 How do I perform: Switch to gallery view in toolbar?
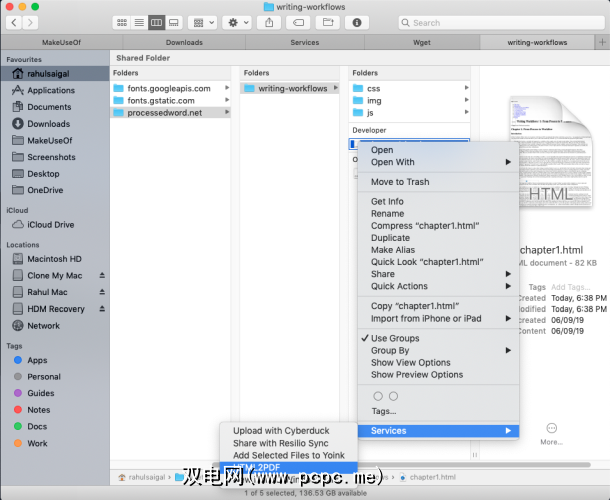tap(173, 22)
